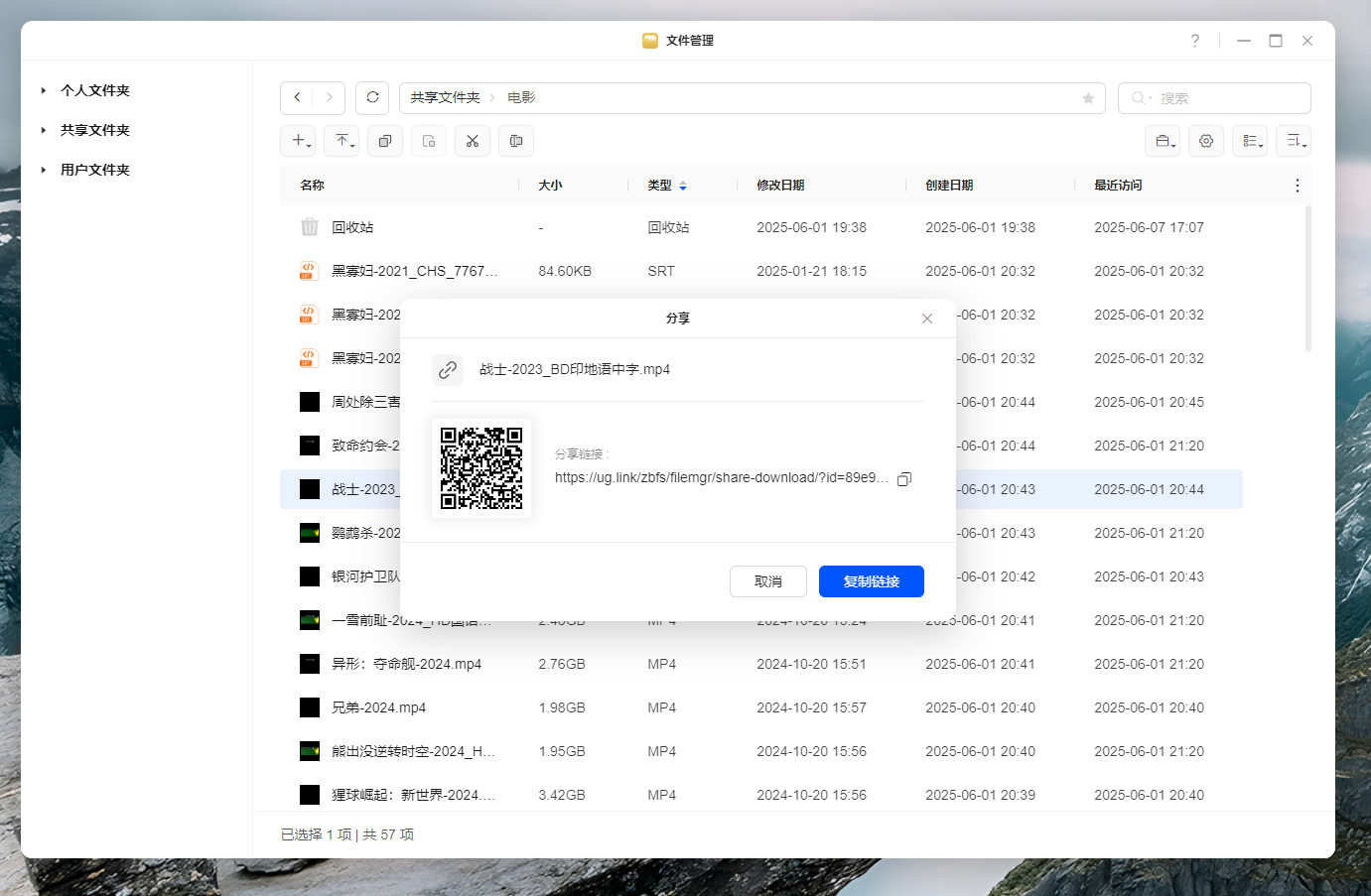Image resolution: width=1371 pixels, height=896 pixels.
Task: Select the 异形：夺命舰-2024.mp4 file
Action: 406,664
